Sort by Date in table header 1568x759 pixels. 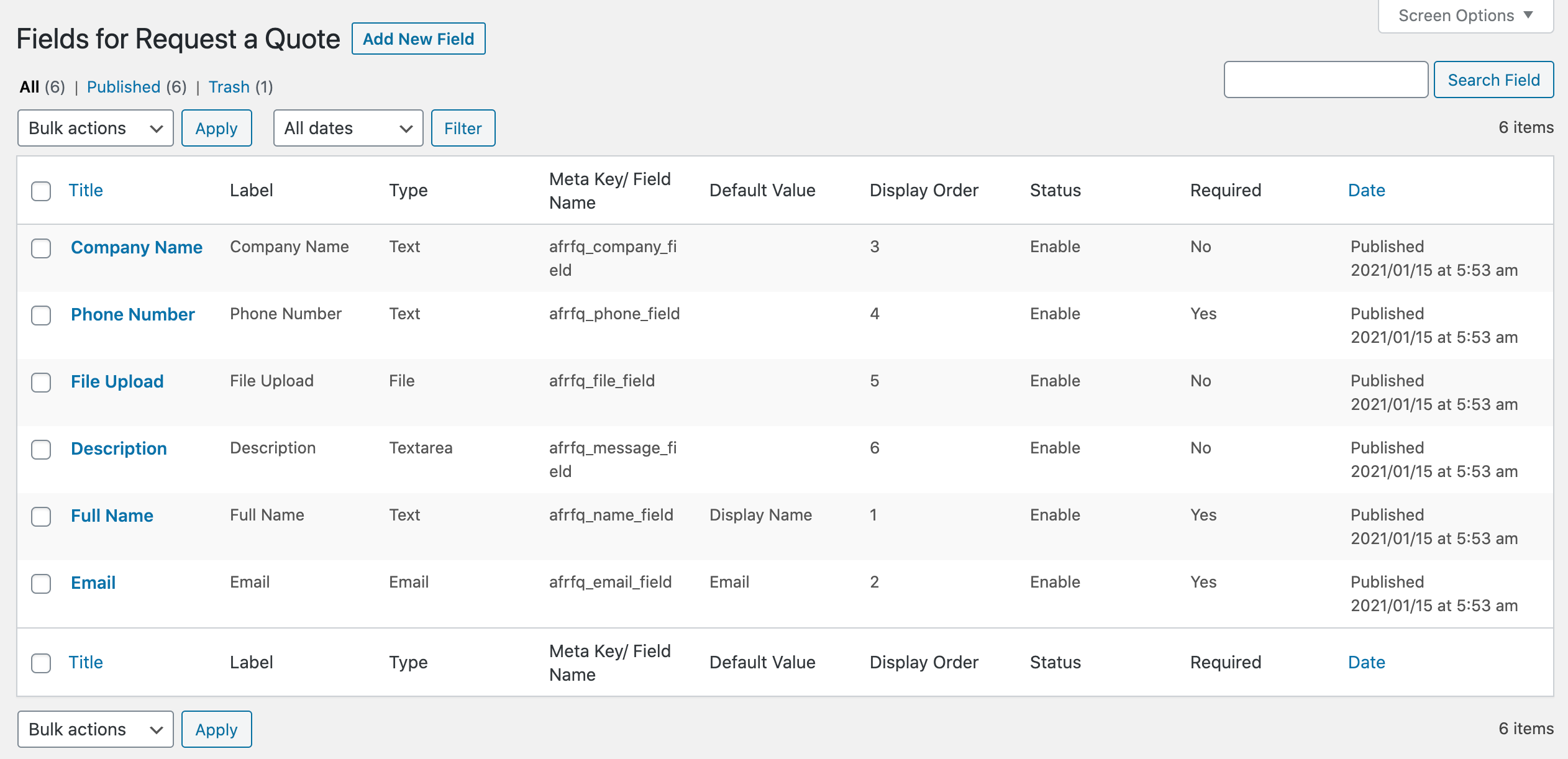click(x=1366, y=190)
